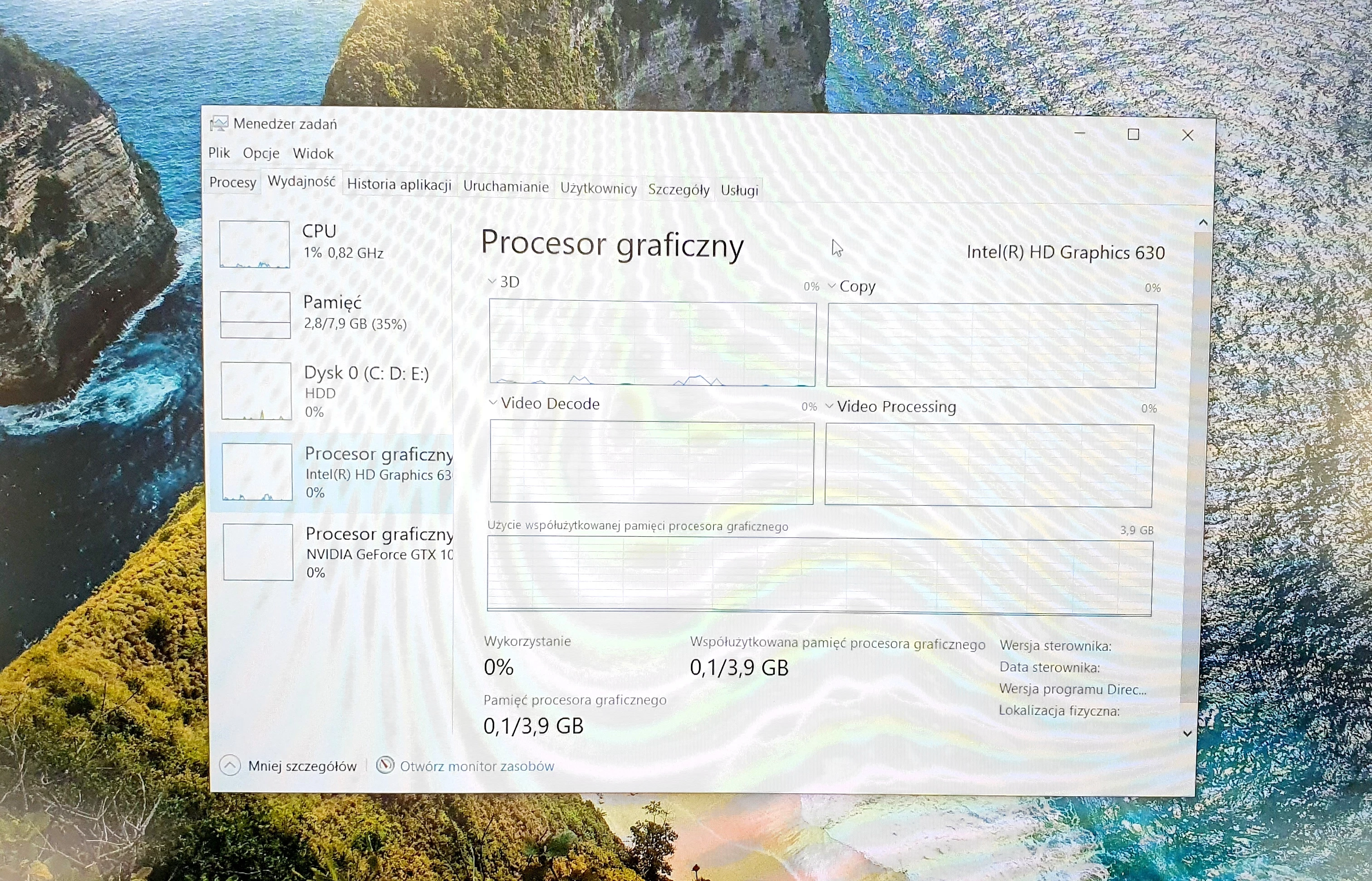The width and height of the screenshot is (1372, 881).
Task: Open the Otwórz monitor zasobów link
Action: coord(477,766)
